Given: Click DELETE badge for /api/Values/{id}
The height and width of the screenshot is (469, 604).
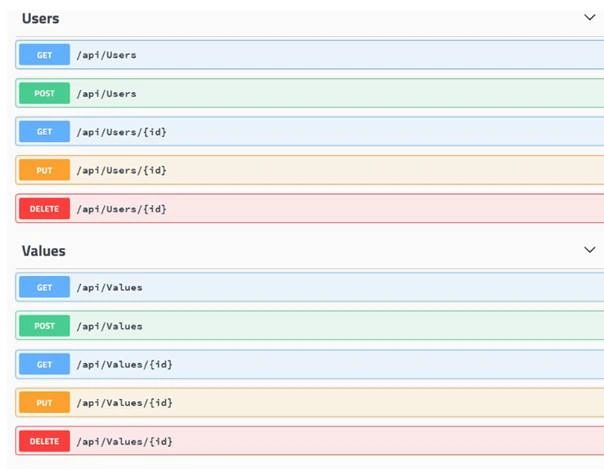Looking at the screenshot, I should (x=44, y=441).
